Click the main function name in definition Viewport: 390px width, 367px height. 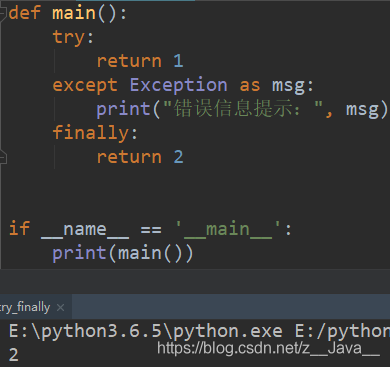[x=74, y=13]
